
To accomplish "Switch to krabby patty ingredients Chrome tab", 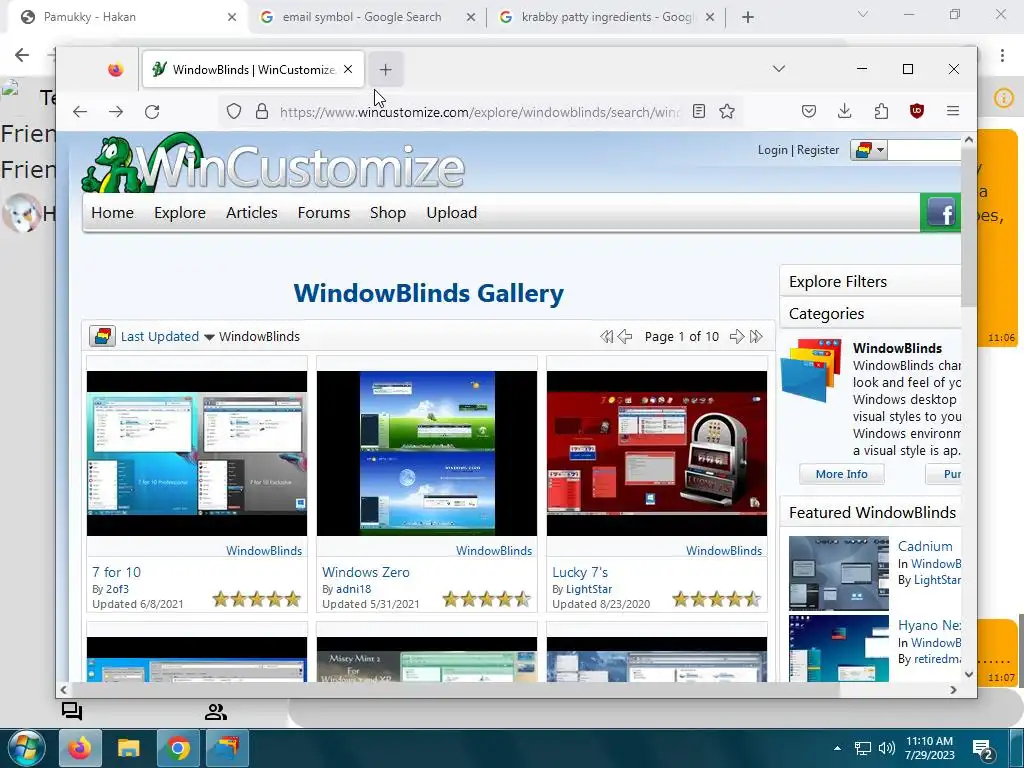I will click(607, 17).
